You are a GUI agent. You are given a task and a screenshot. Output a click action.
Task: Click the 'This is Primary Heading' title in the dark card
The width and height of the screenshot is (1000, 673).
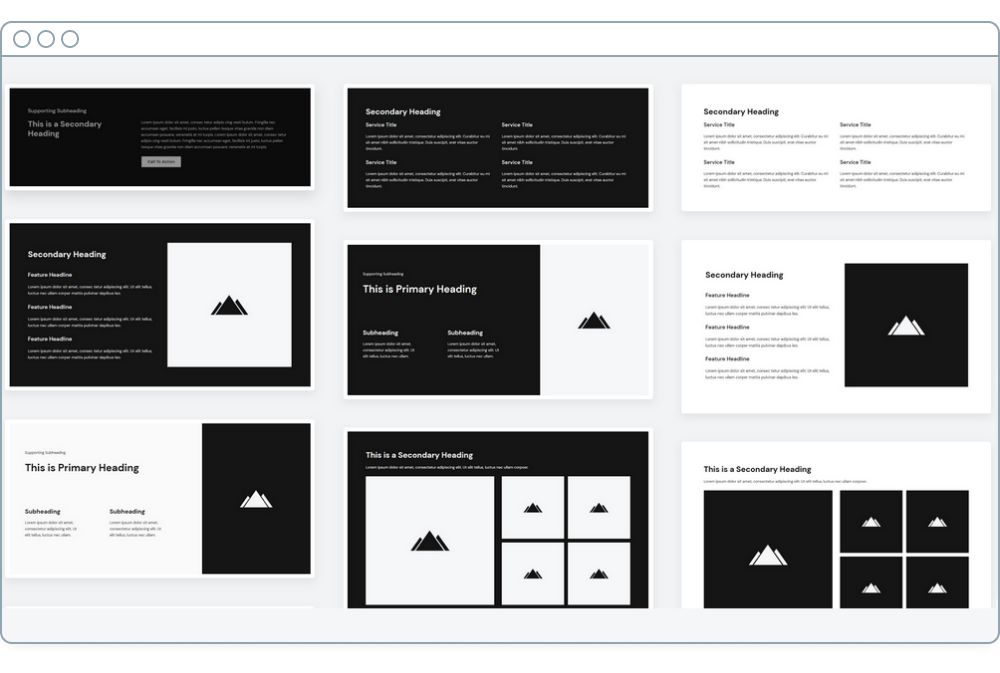click(x=419, y=289)
